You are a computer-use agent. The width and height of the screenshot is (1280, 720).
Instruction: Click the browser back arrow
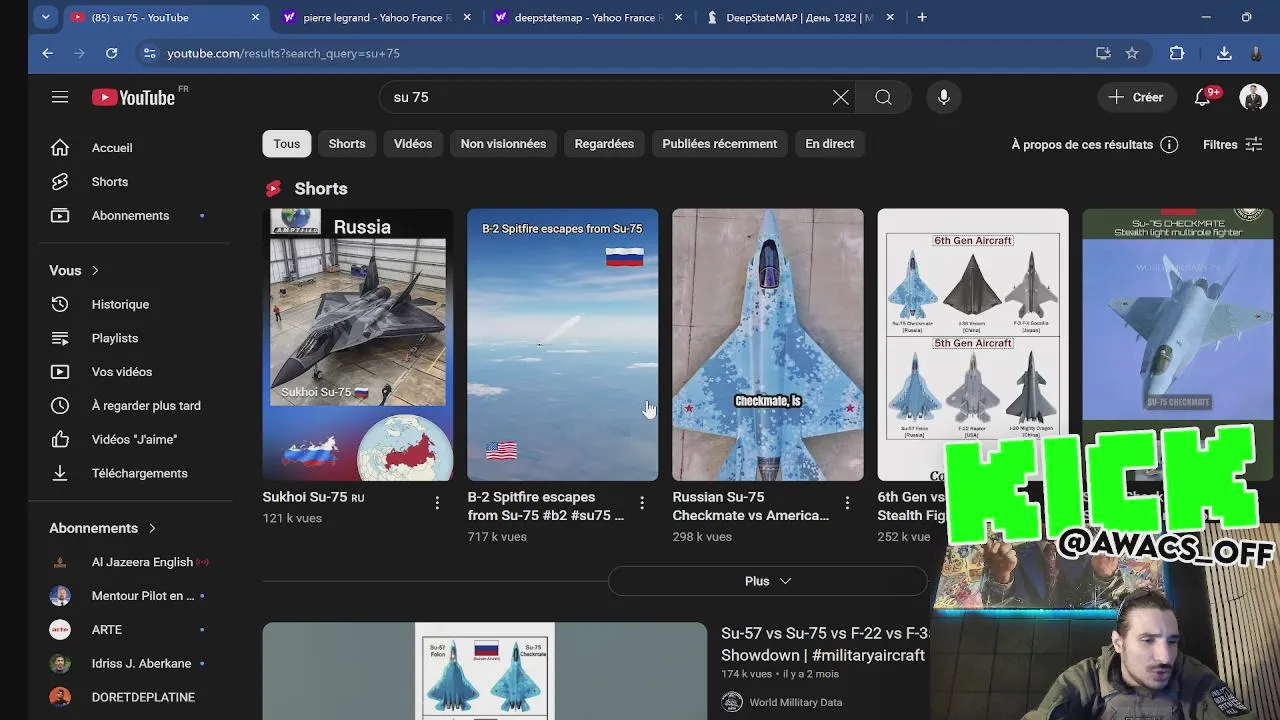point(47,53)
